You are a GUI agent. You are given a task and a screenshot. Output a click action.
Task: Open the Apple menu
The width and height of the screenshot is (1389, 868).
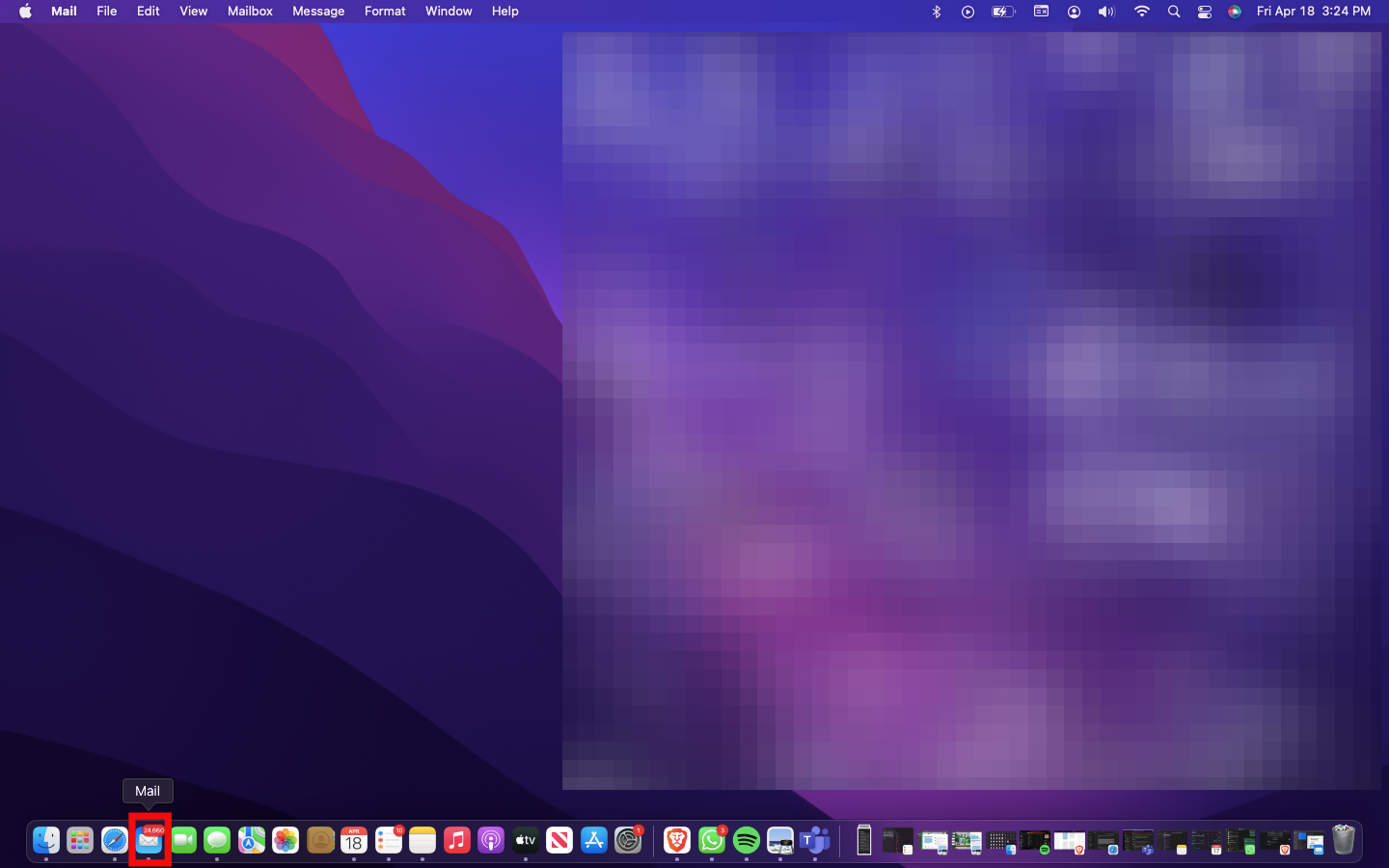pyautogui.click(x=25, y=12)
